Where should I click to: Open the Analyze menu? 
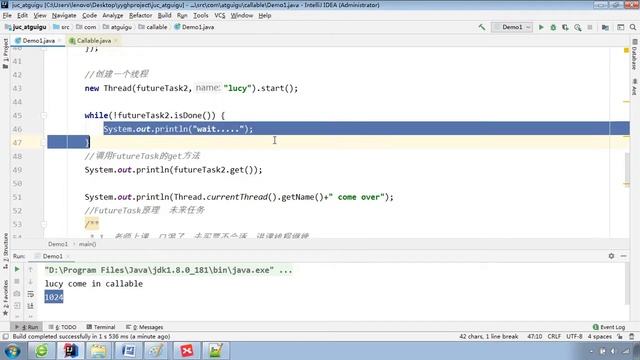pyautogui.click(x=113, y=15)
